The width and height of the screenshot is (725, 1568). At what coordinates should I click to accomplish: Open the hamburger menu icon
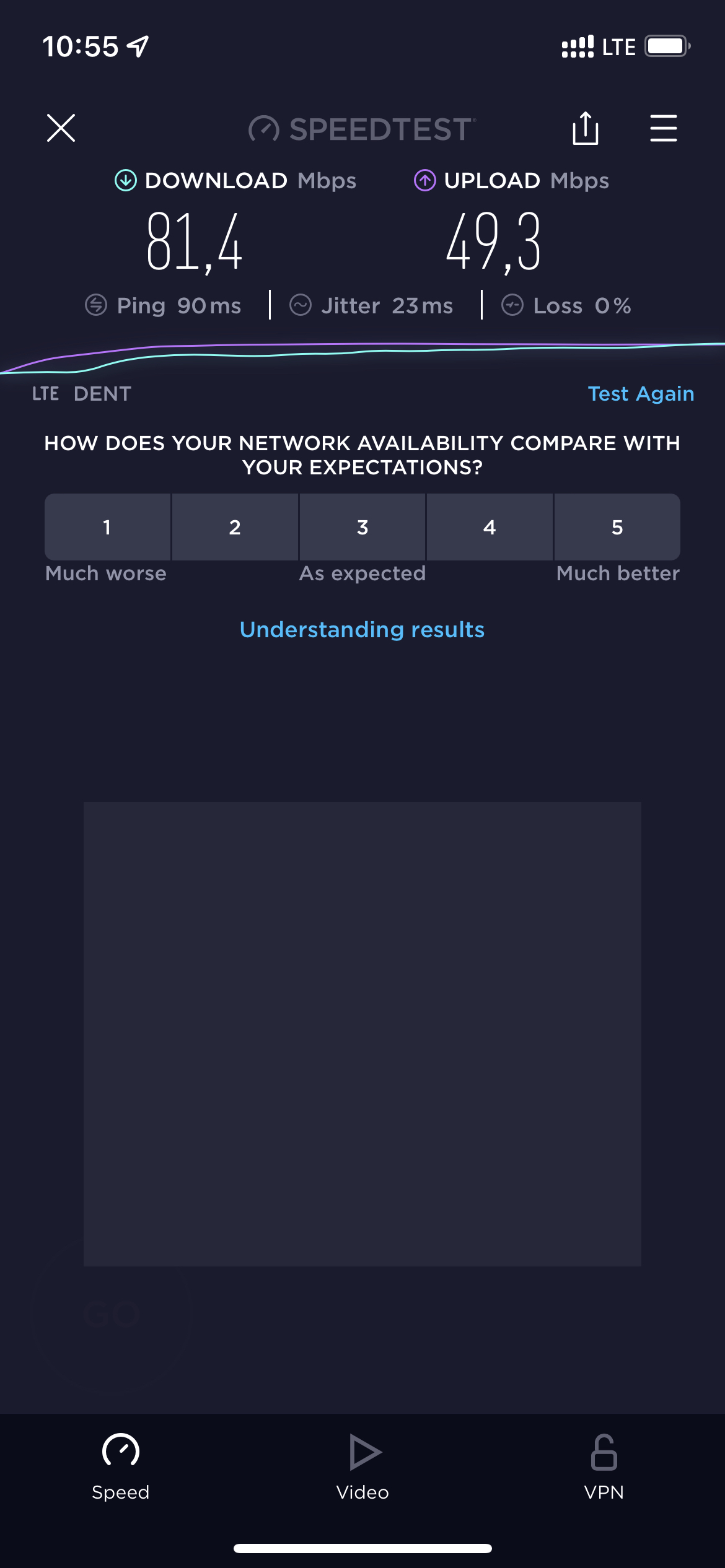[663, 128]
